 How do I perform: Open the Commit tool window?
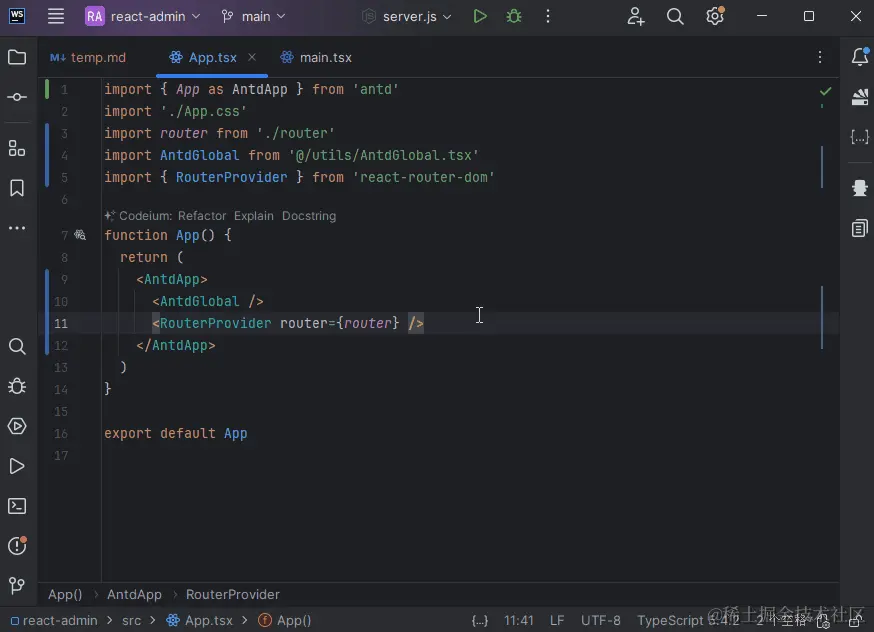(x=17, y=97)
